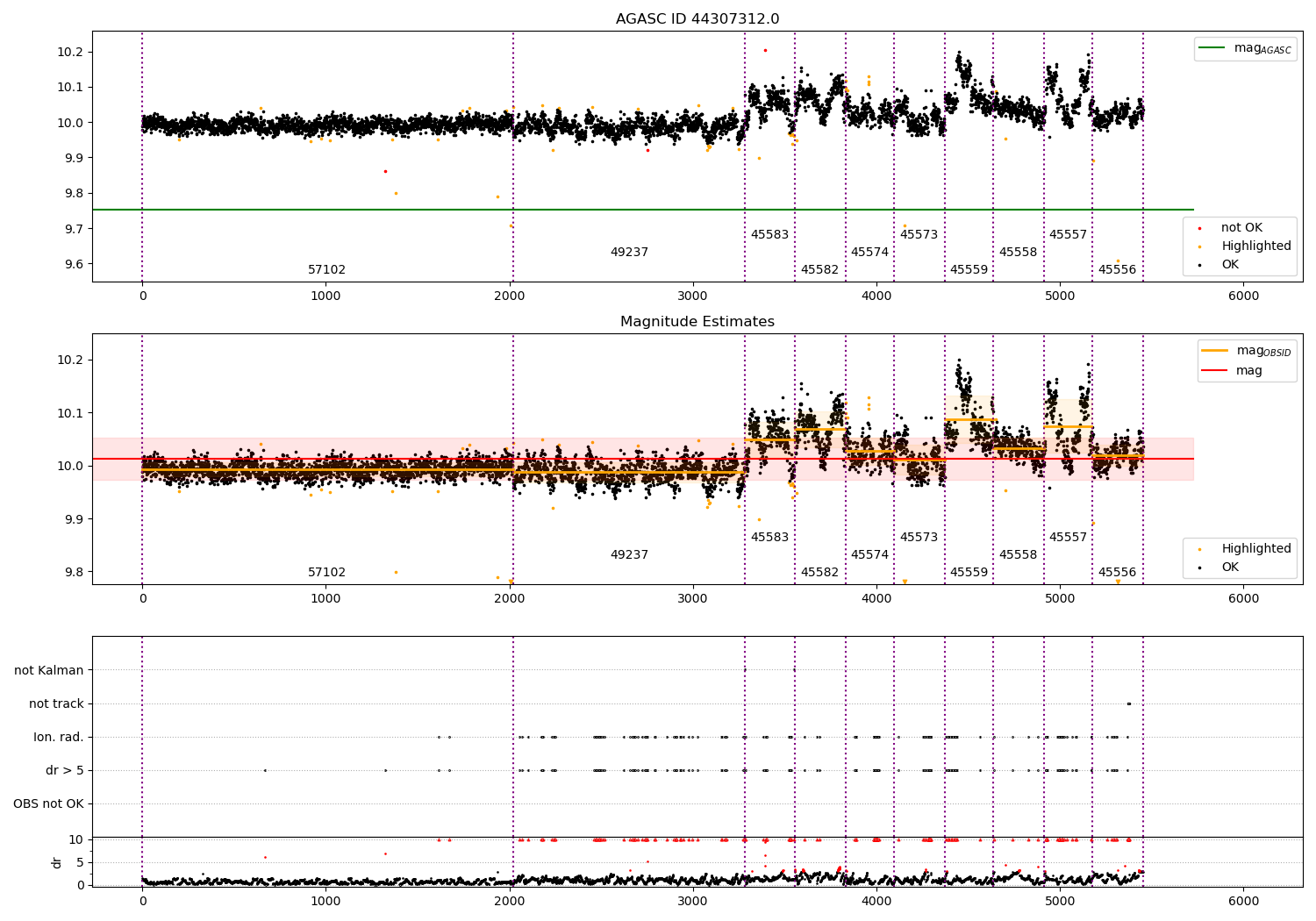
Task: Click OBSID label 45583 in Magnitude Estimates plot
Action: pos(769,538)
